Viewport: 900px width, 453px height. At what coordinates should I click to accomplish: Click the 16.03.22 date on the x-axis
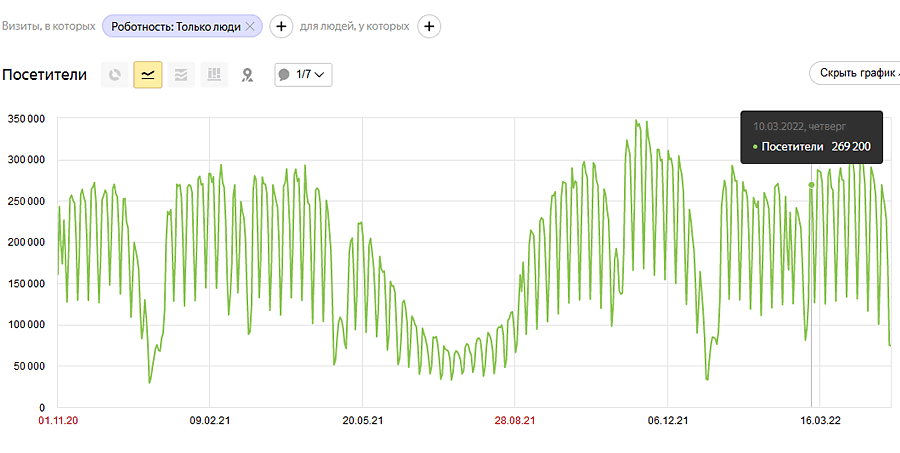(819, 421)
